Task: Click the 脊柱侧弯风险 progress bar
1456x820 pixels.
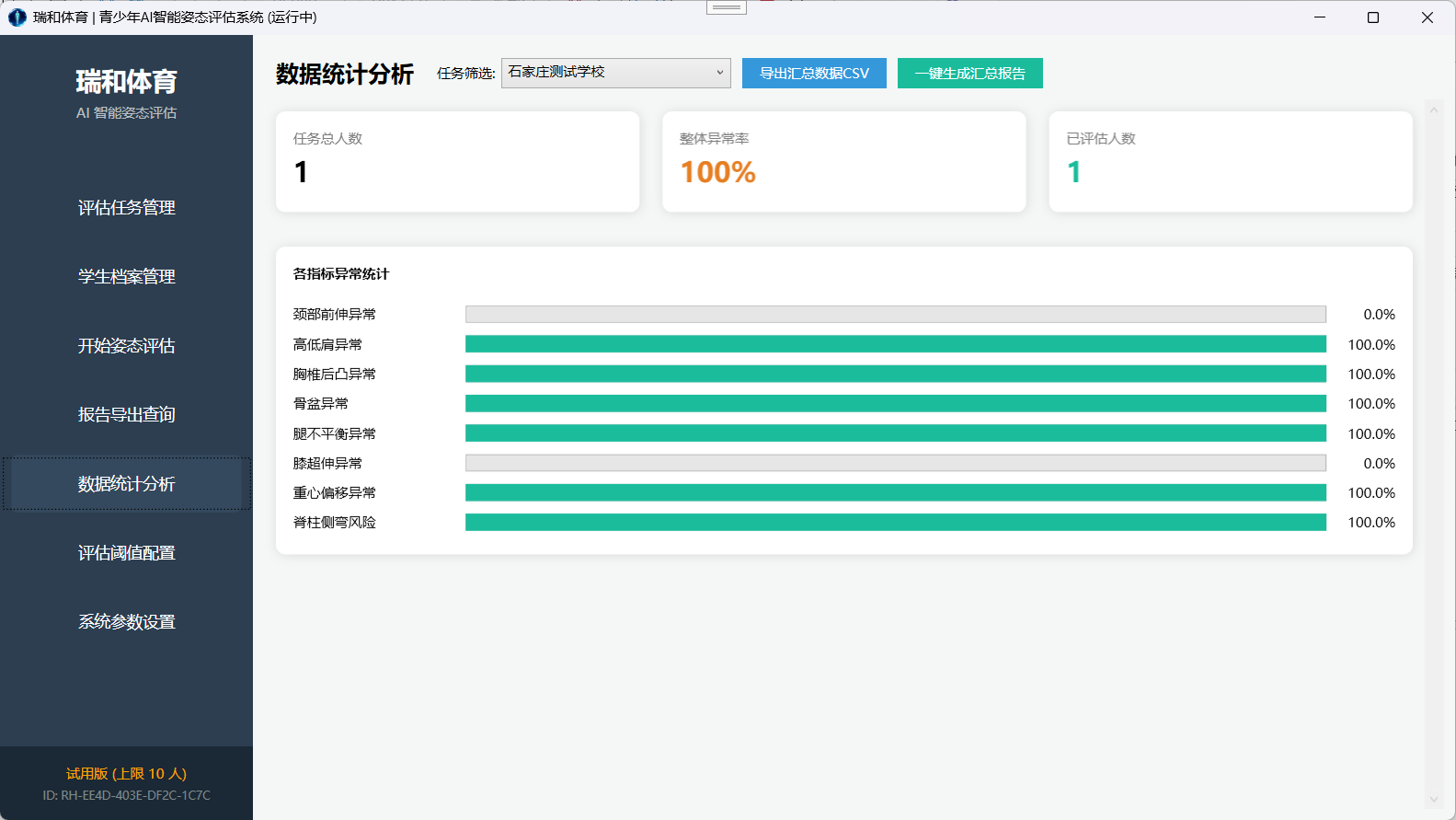Action: [896, 522]
